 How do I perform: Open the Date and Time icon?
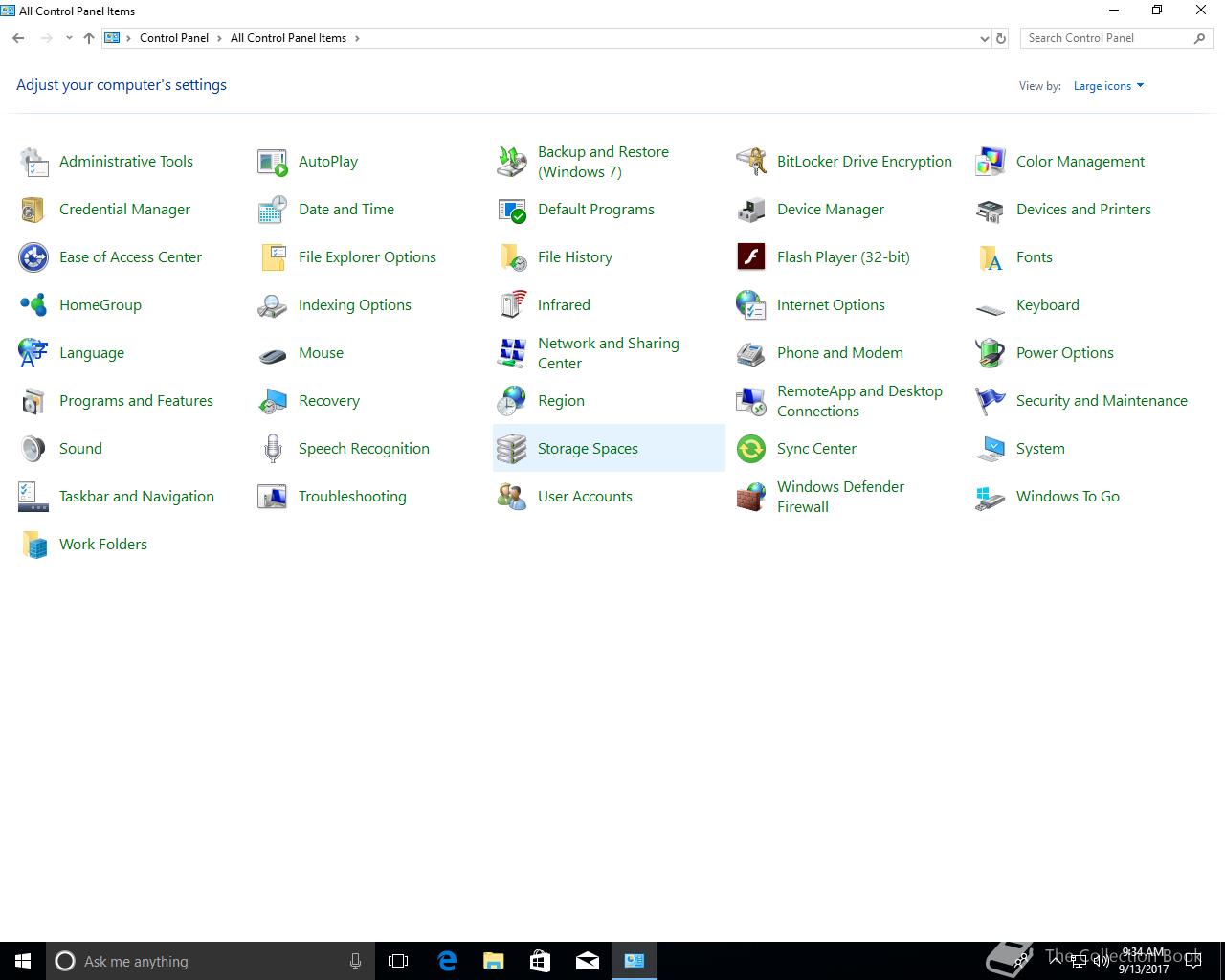273,210
